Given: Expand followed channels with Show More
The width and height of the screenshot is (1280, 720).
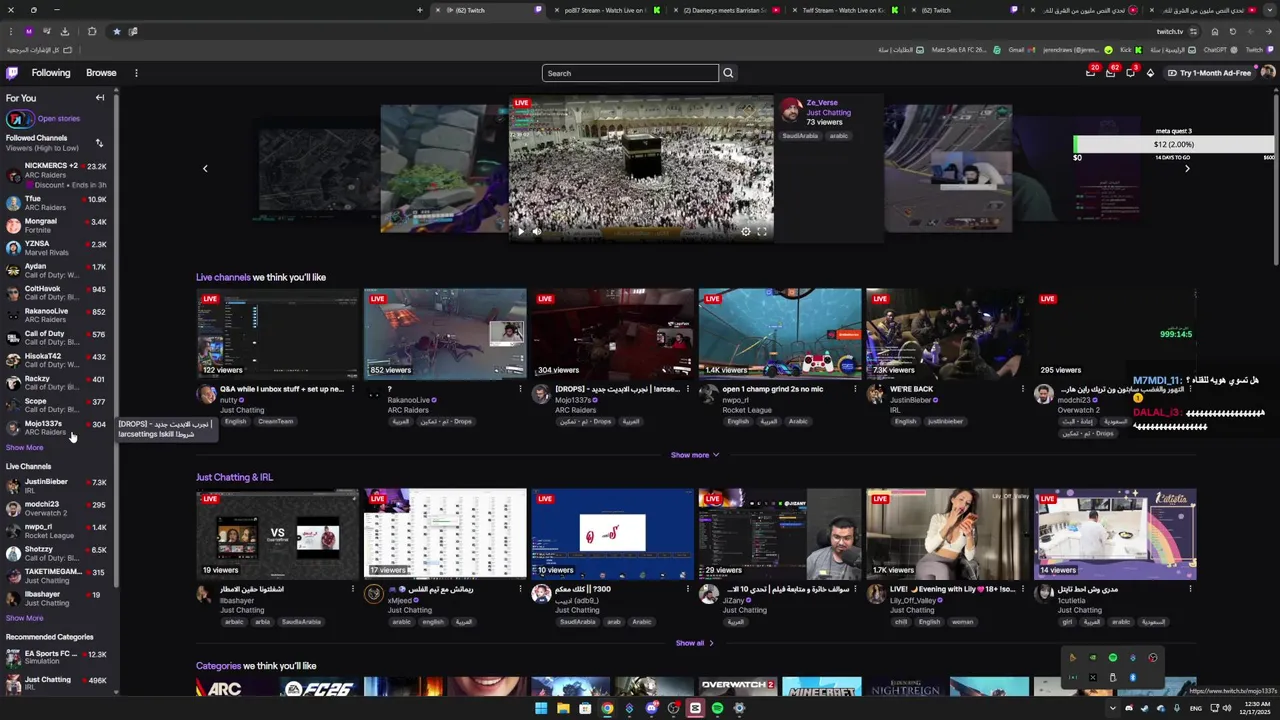Looking at the screenshot, I should coord(24,447).
